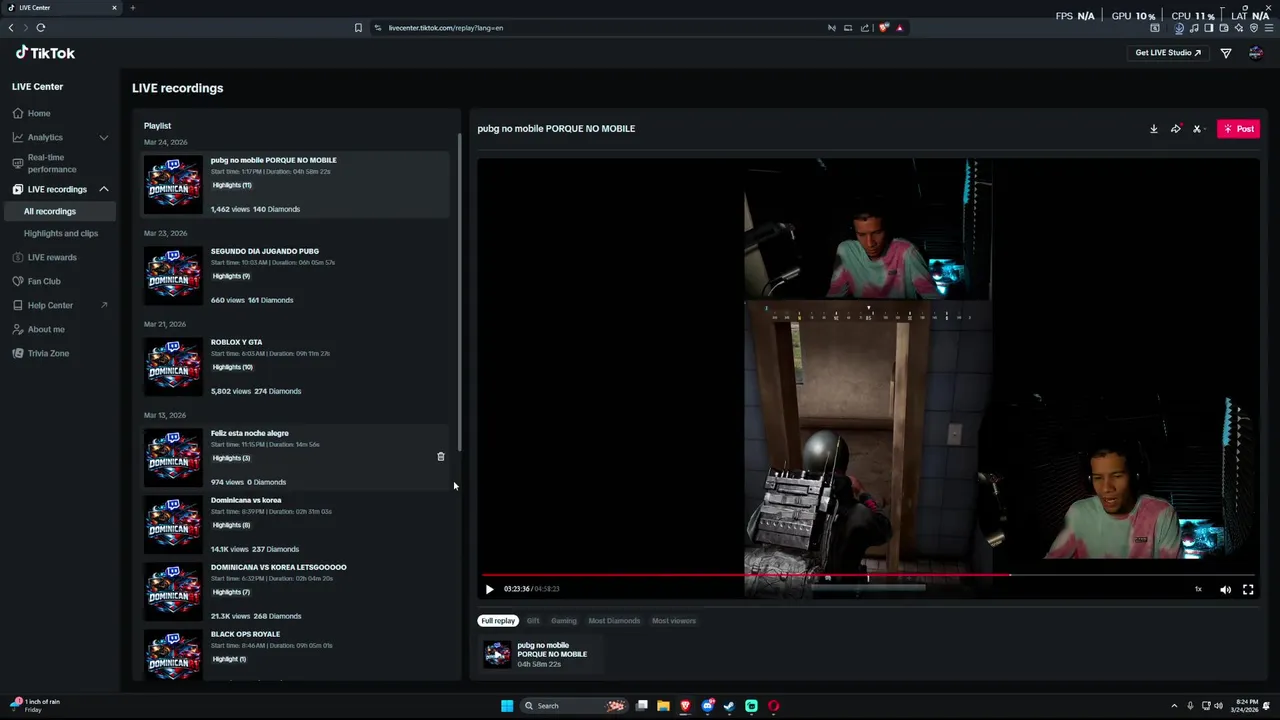This screenshot has height=720, width=1280.
Task: Mute the replay volume
Action: (1225, 589)
